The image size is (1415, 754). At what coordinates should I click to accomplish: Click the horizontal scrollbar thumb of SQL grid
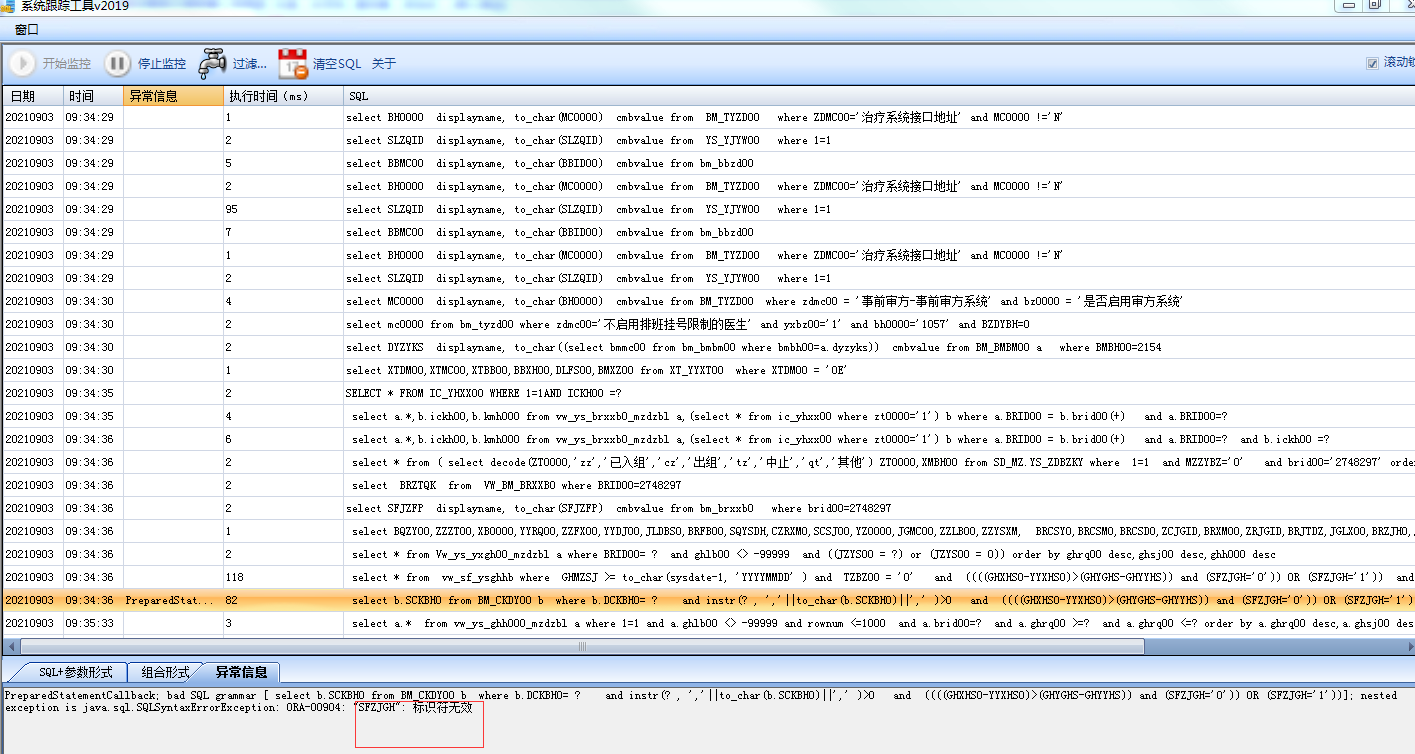[580, 647]
